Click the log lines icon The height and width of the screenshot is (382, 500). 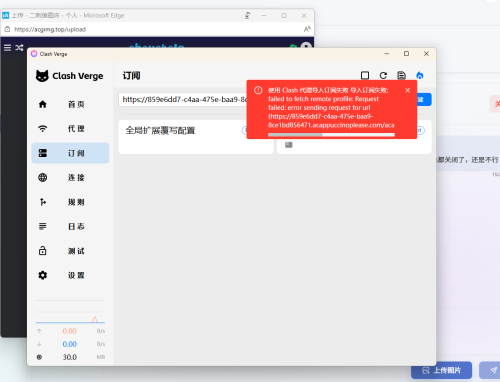point(43,226)
